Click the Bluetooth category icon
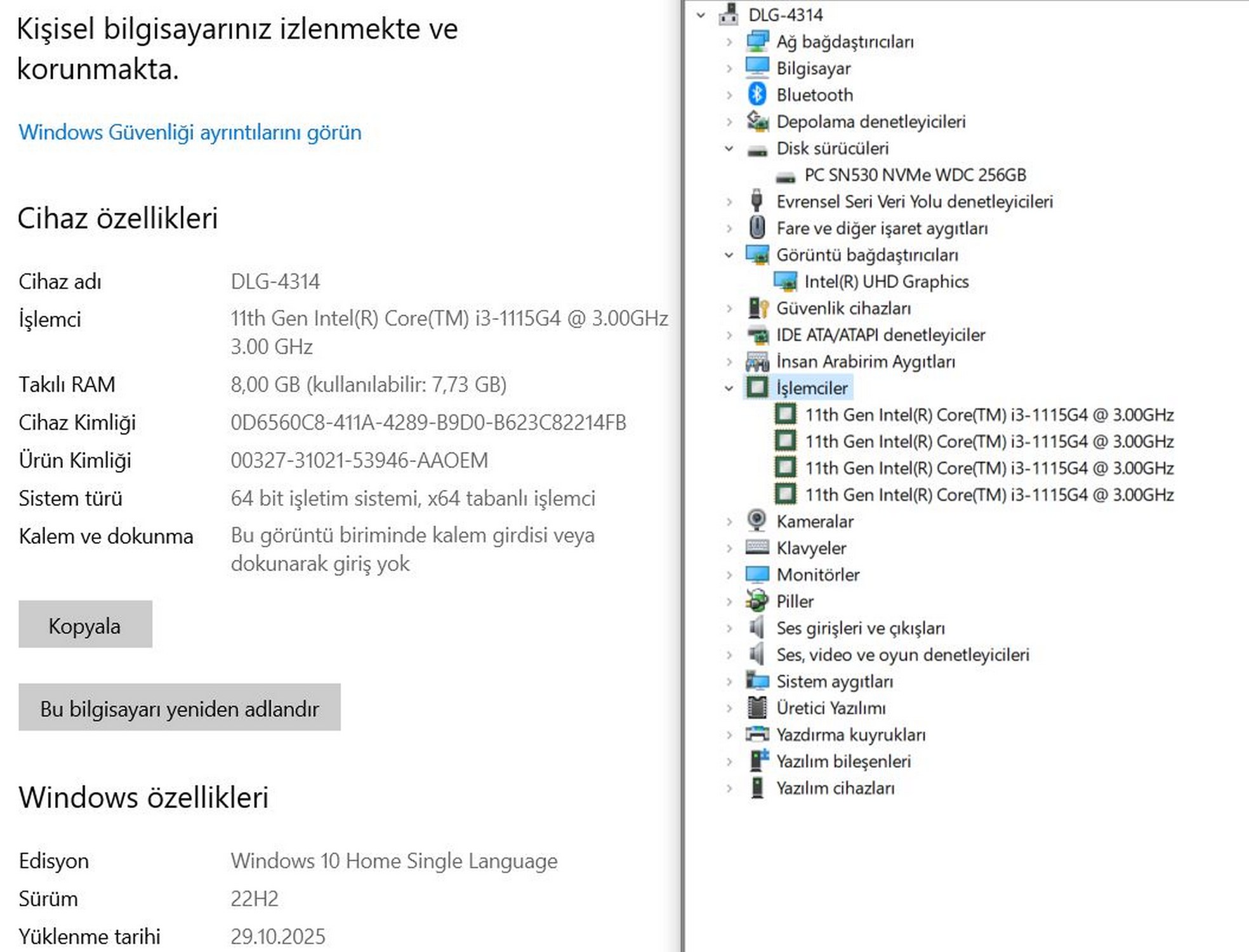The width and height of the screenshot is (1249, 952). point(757,95)
